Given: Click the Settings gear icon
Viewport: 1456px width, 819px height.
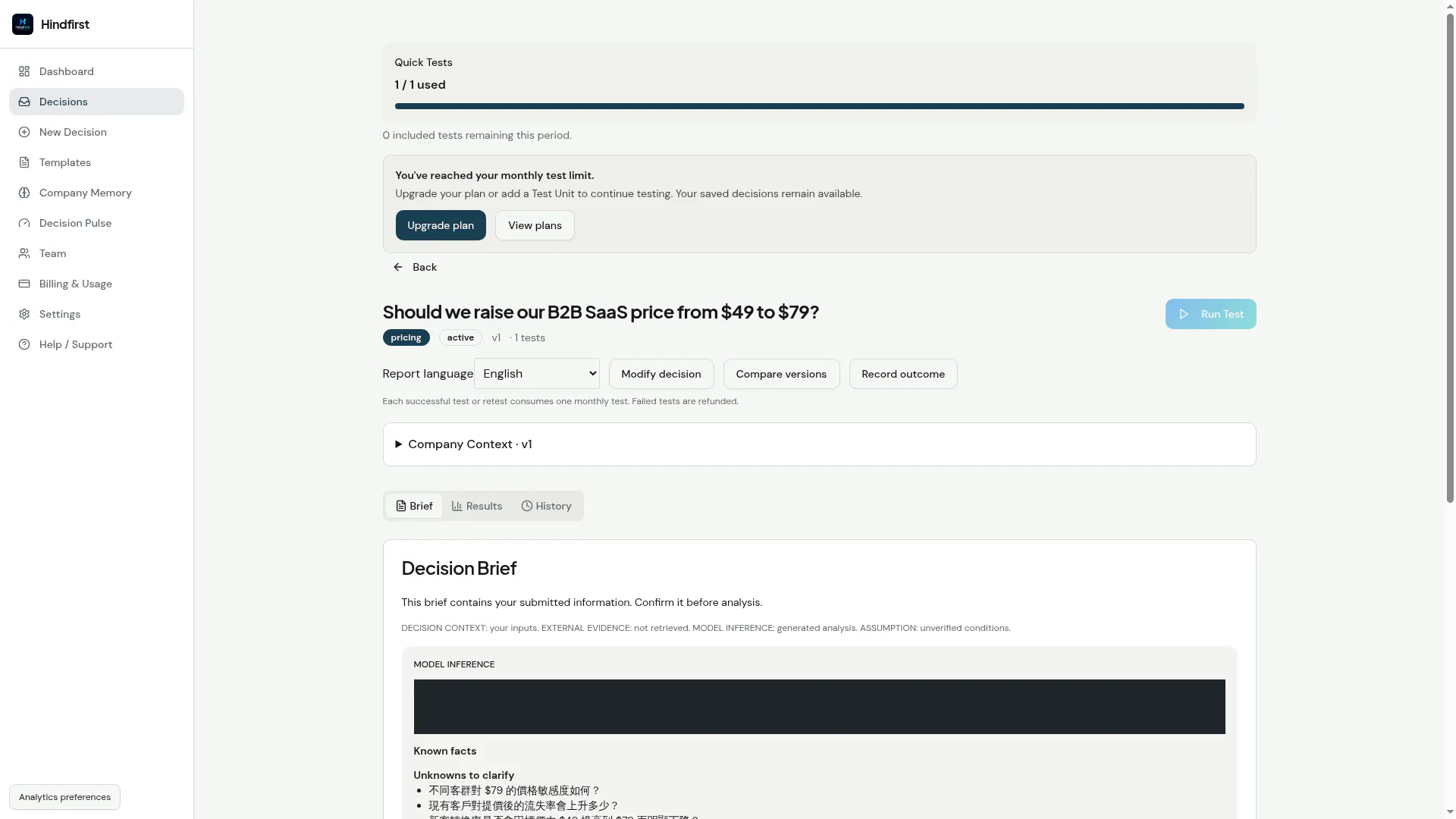Looking at the screenshot, I should (24, 314).
